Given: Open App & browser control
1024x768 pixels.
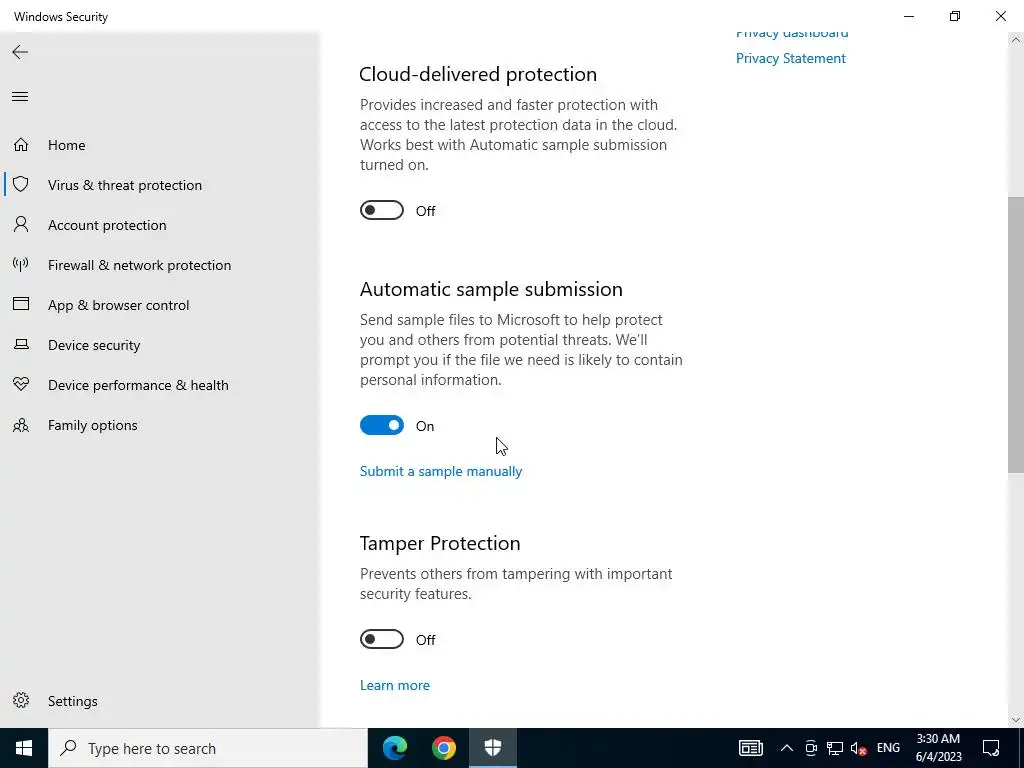Looking at the screenshot, I should pos(118,305).
